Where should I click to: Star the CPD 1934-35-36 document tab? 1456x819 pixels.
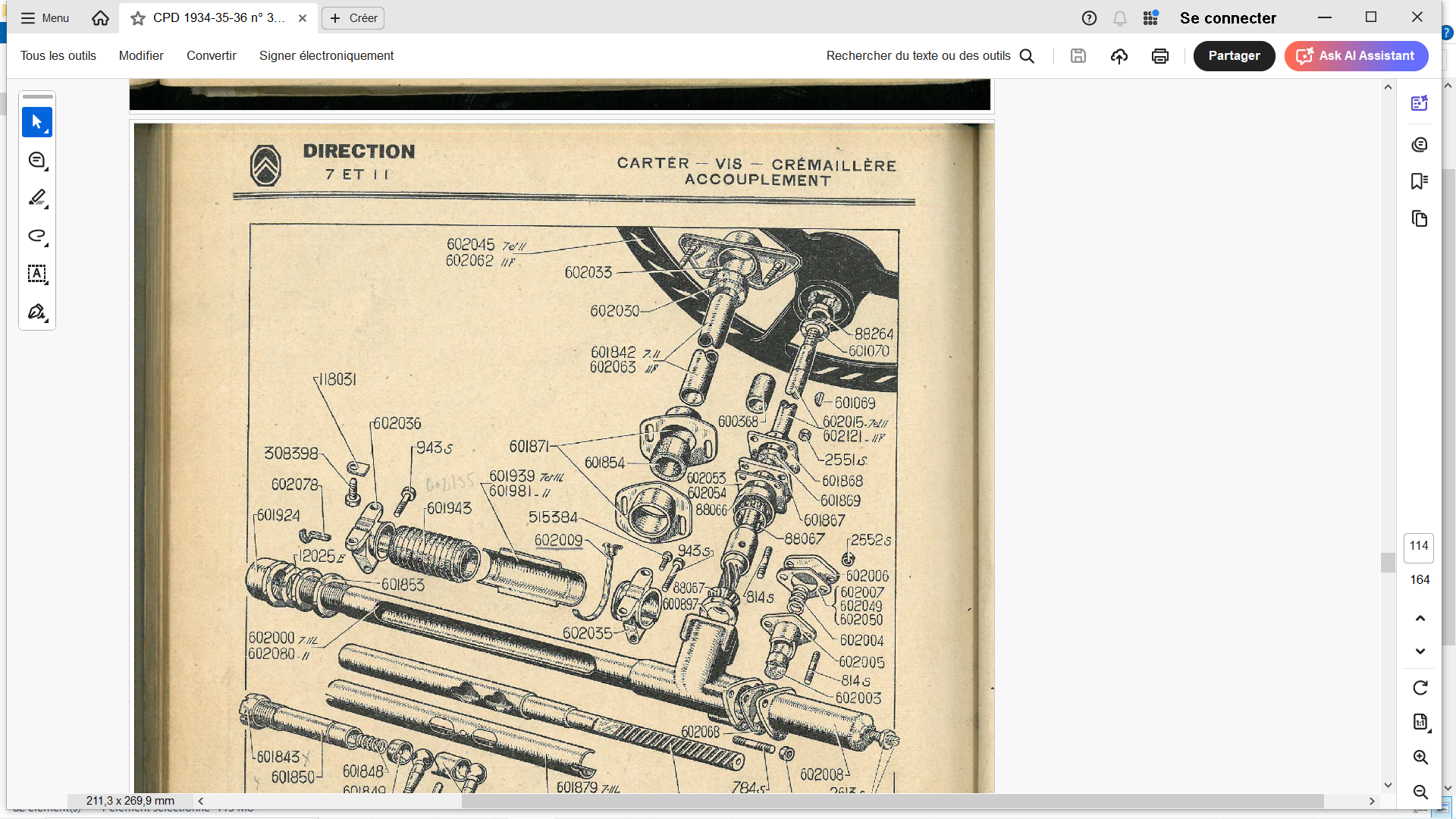click(x=138, y=18)
